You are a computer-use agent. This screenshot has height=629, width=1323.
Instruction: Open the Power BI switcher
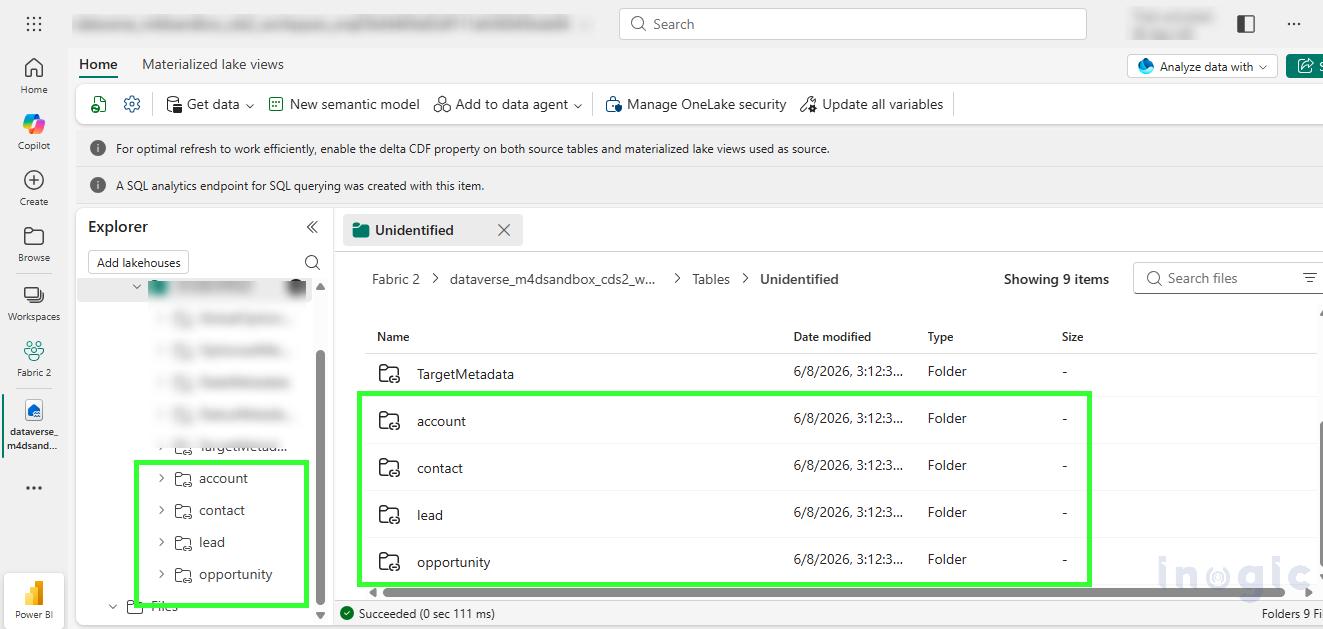[x=34, y=599]
